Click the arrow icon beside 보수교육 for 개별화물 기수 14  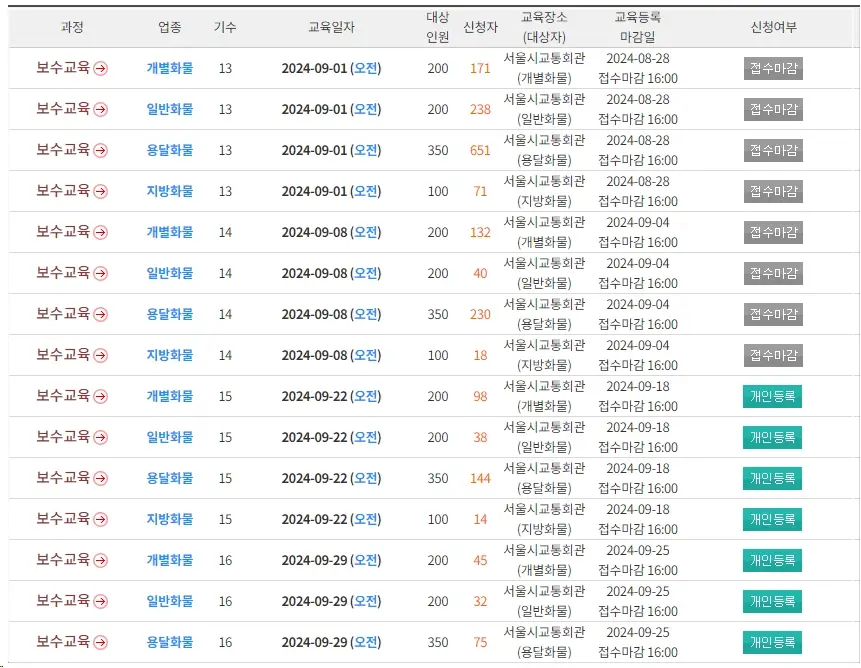coord(101,232)
